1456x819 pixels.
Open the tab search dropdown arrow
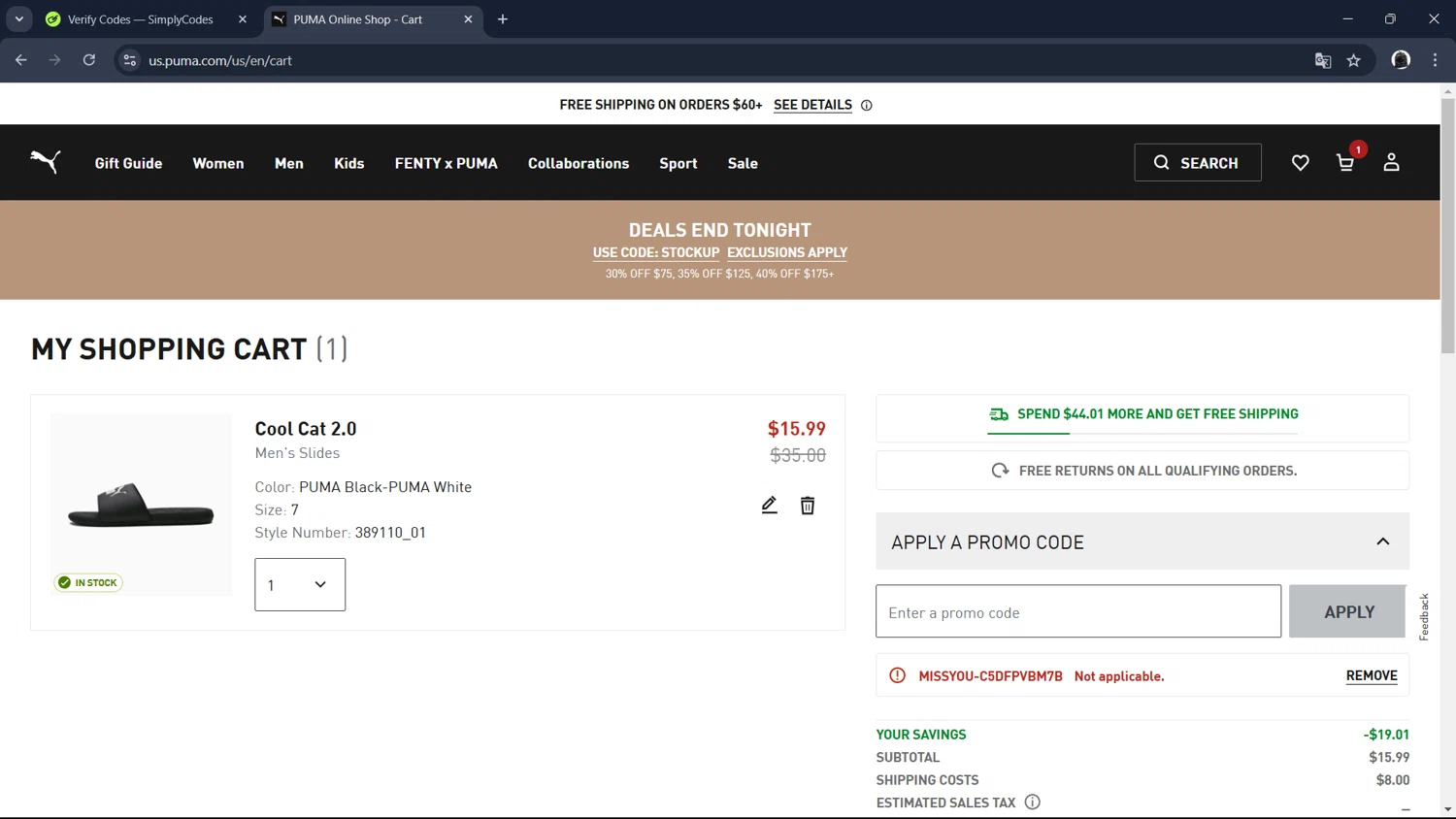[18, 19]
